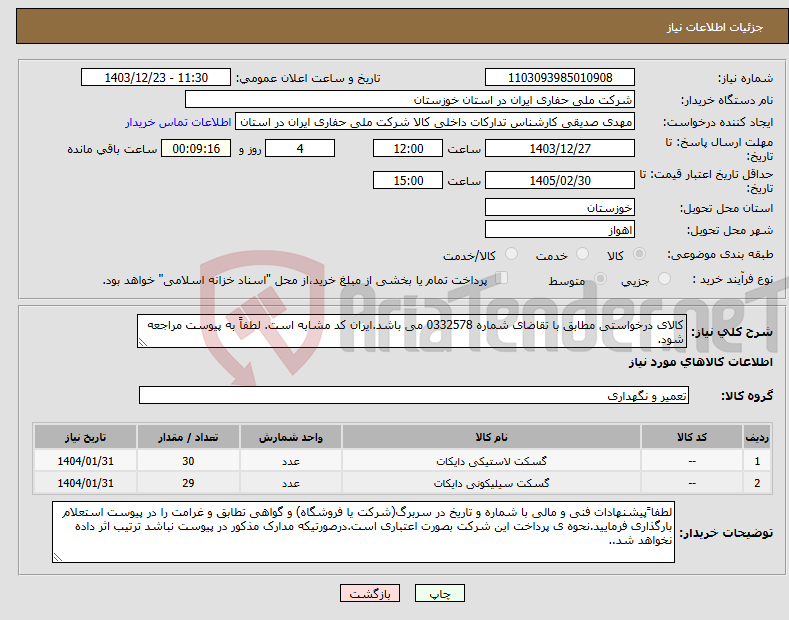Click the کد کالا column header

[692, 437]
